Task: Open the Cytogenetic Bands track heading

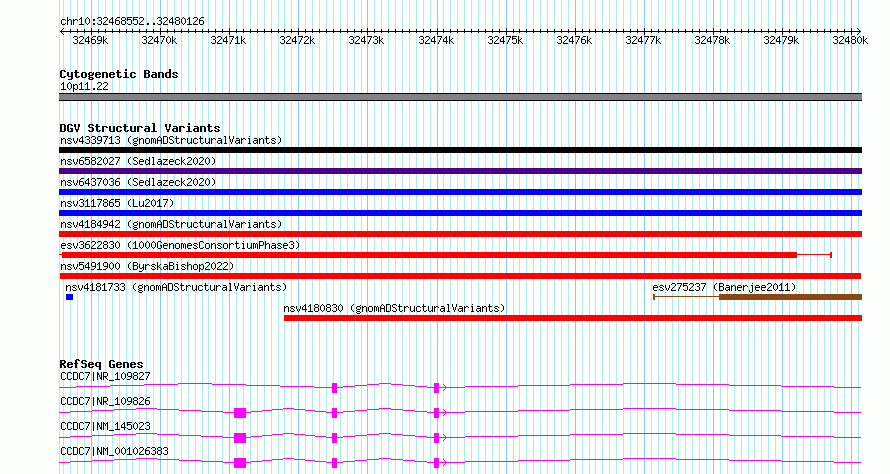Action: (119, 74)
